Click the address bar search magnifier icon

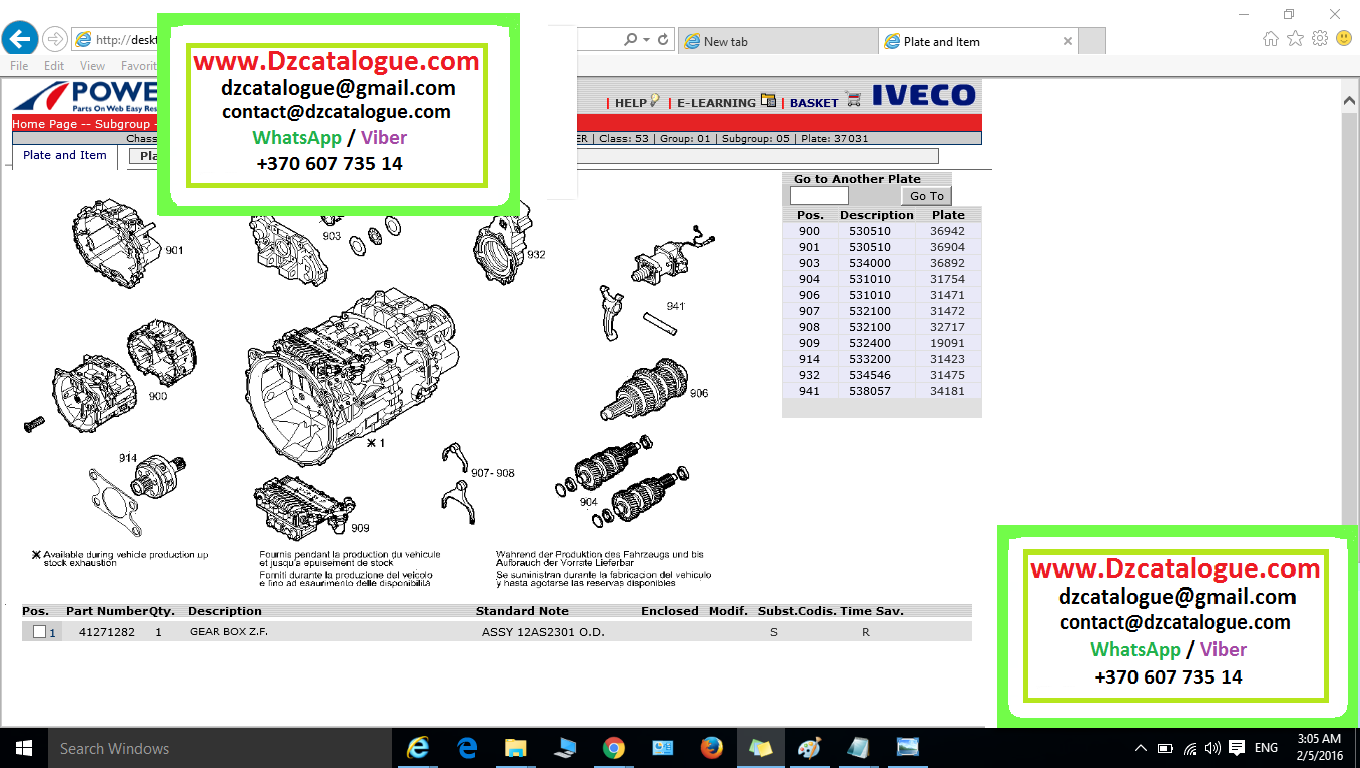click(x=630, y=40)
